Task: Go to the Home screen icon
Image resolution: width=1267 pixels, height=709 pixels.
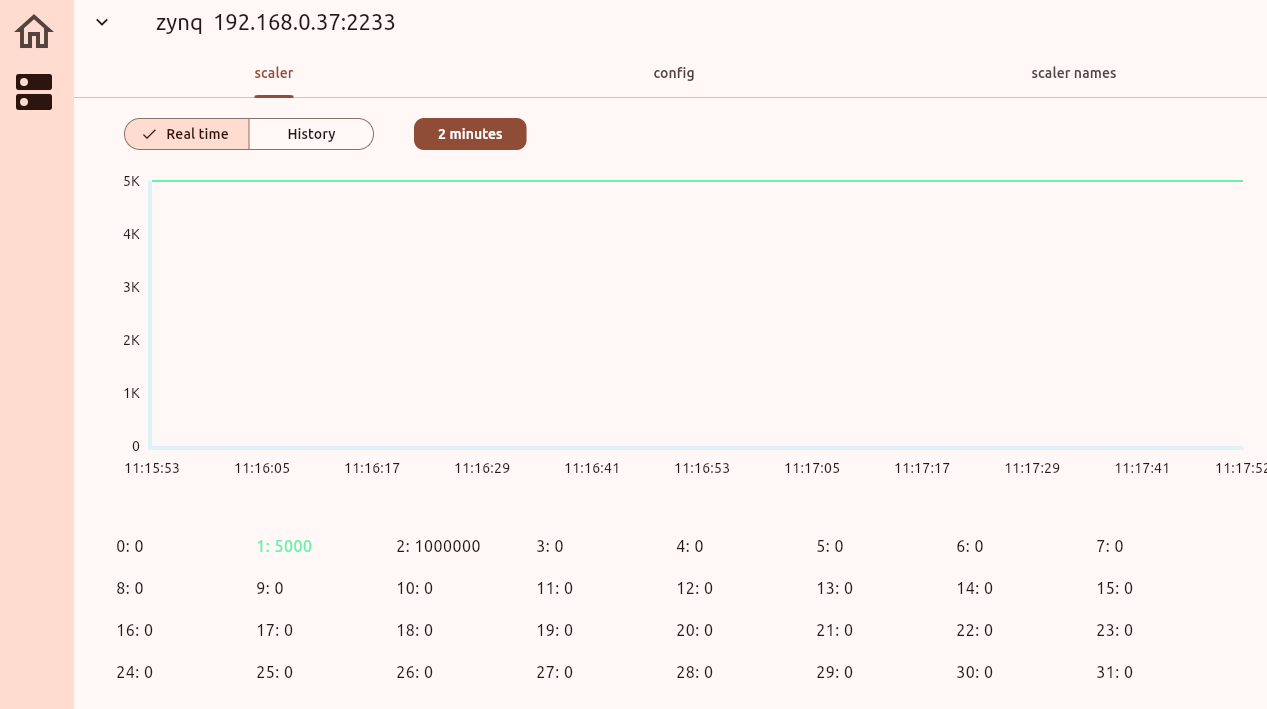Action: pos(34,32)
